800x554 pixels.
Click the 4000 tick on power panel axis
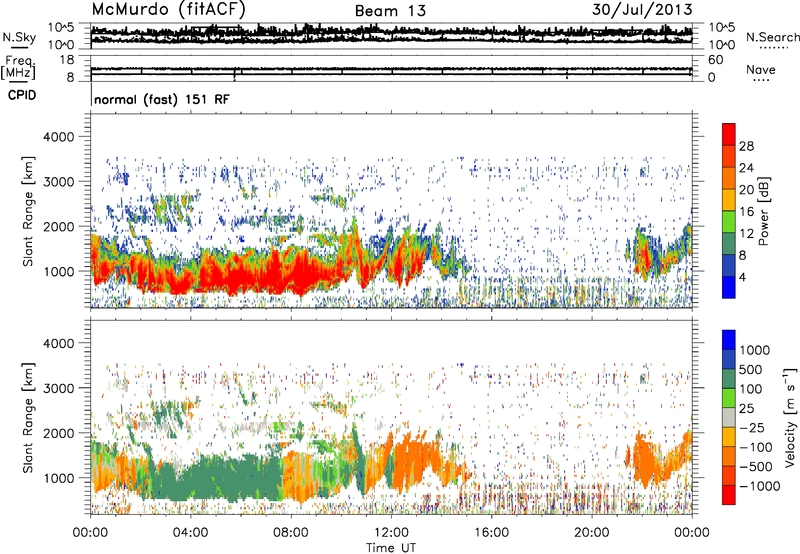pos(58,137)
